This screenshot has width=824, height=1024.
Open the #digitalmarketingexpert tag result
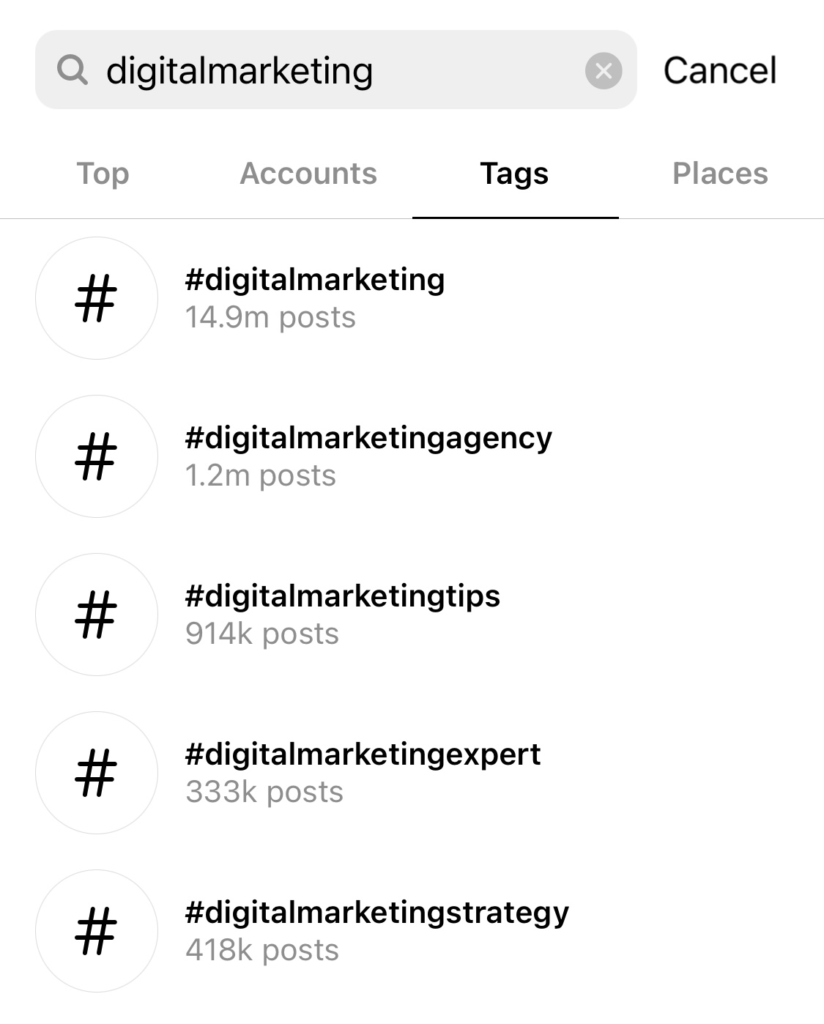pyautogui.click(x=412, y=772)
